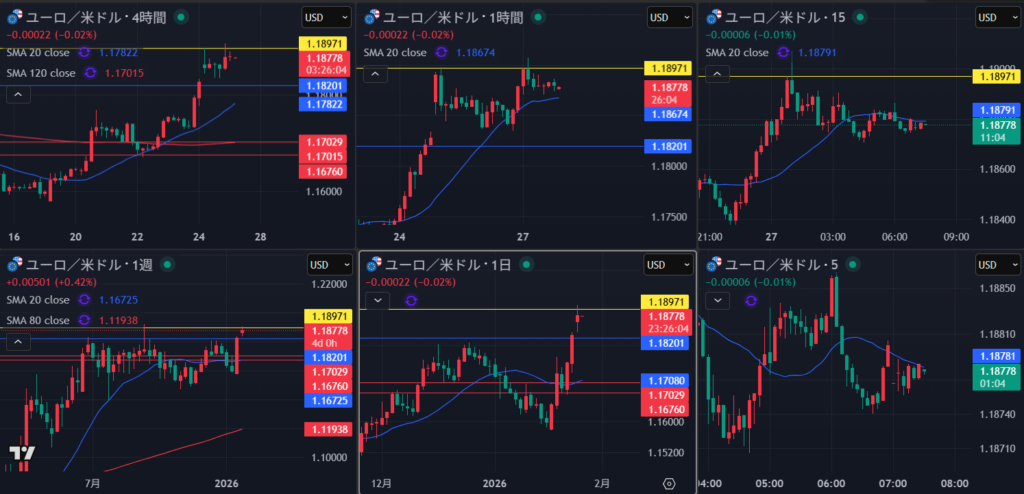Click the purple indicator icon on 5-minute chart
This screenshot has height=494, width=1024.
point(751,299)
